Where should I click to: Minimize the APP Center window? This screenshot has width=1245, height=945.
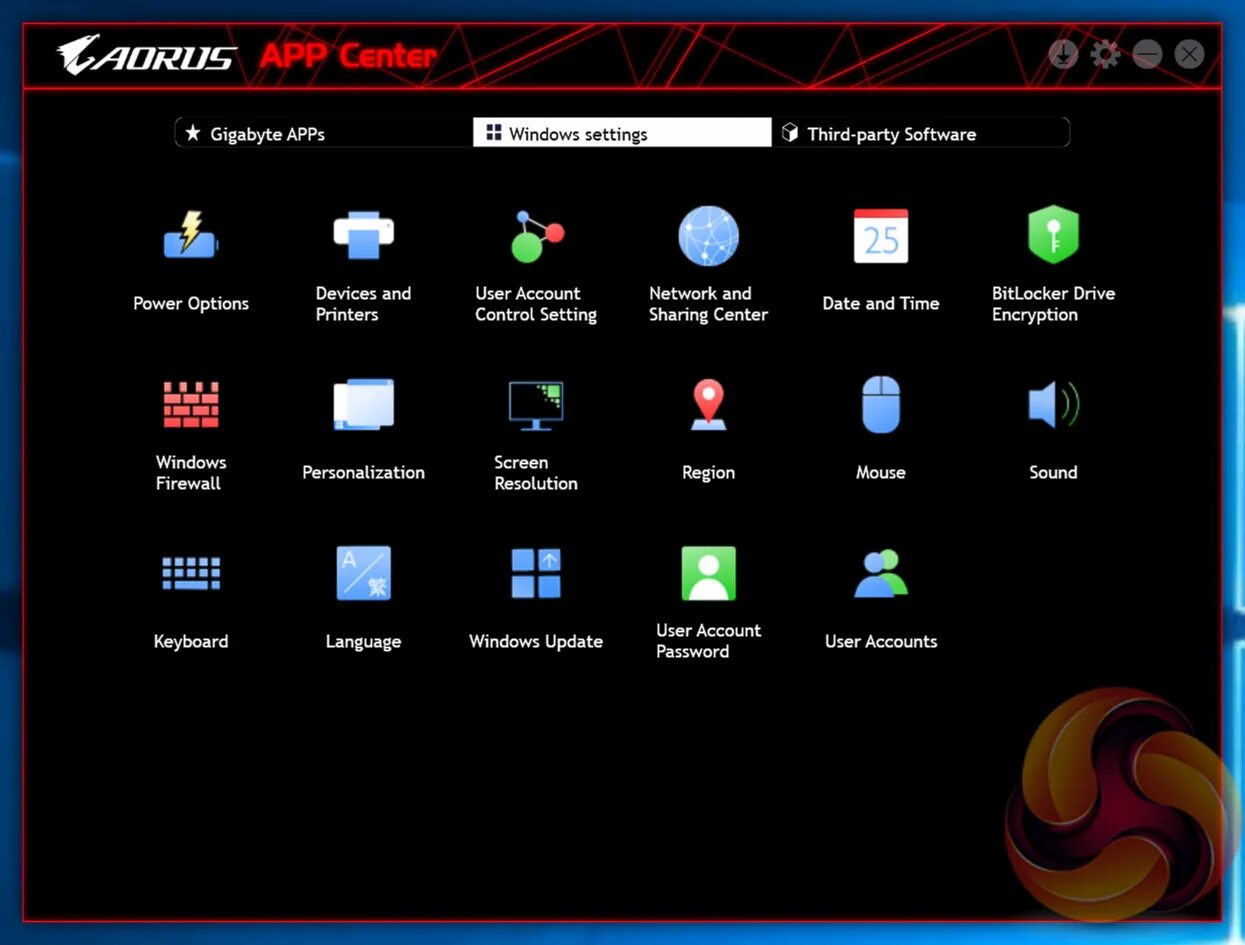pos(1147,54)
